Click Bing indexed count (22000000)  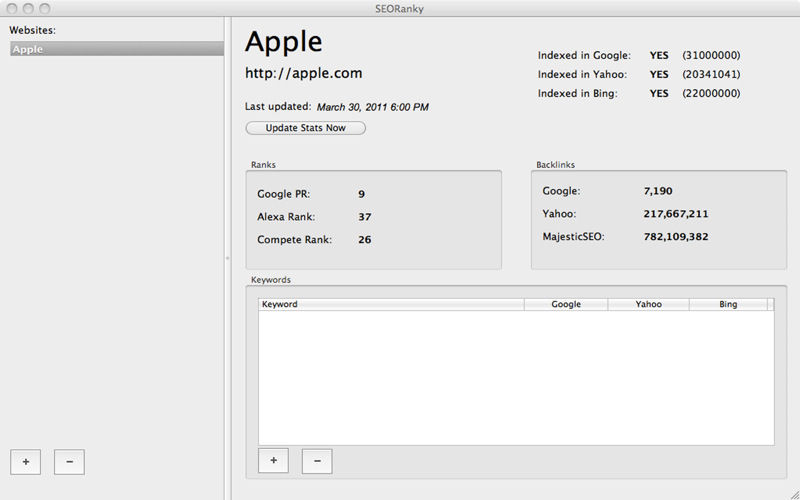click(x=711, y=93)
